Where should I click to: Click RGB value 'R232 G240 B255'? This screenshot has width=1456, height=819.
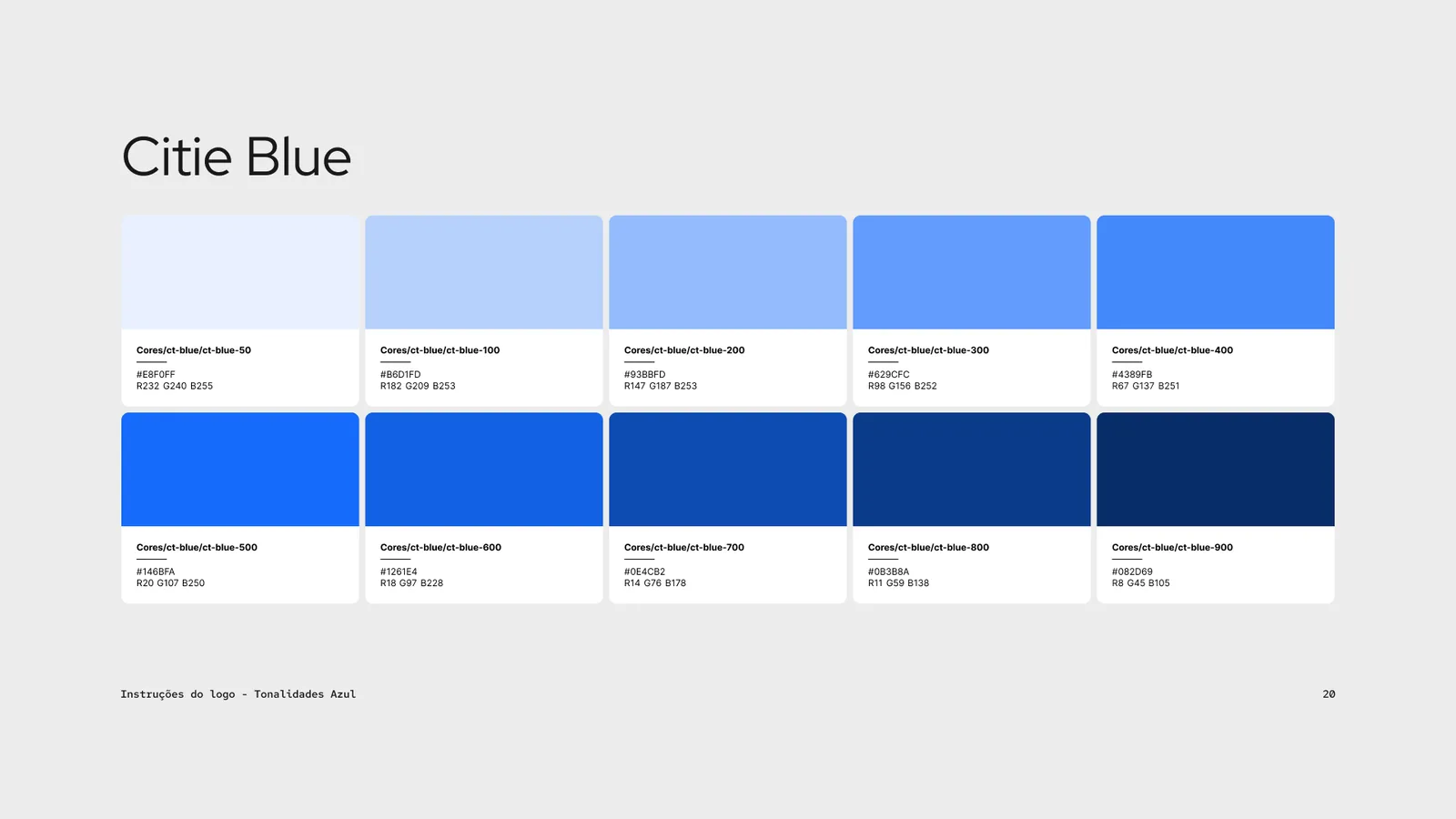click(175, 386)
